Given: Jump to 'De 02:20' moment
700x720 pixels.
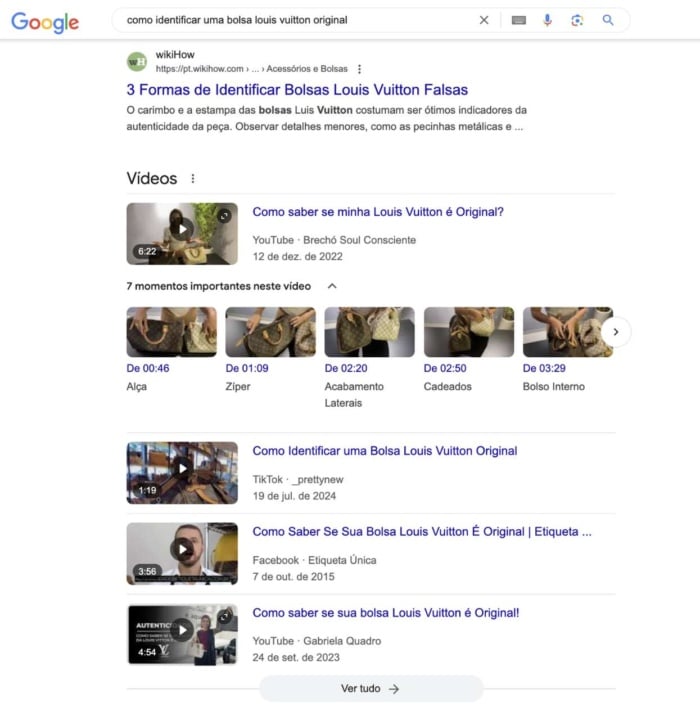Looking at the screenshot, I should tap(346, 368).
